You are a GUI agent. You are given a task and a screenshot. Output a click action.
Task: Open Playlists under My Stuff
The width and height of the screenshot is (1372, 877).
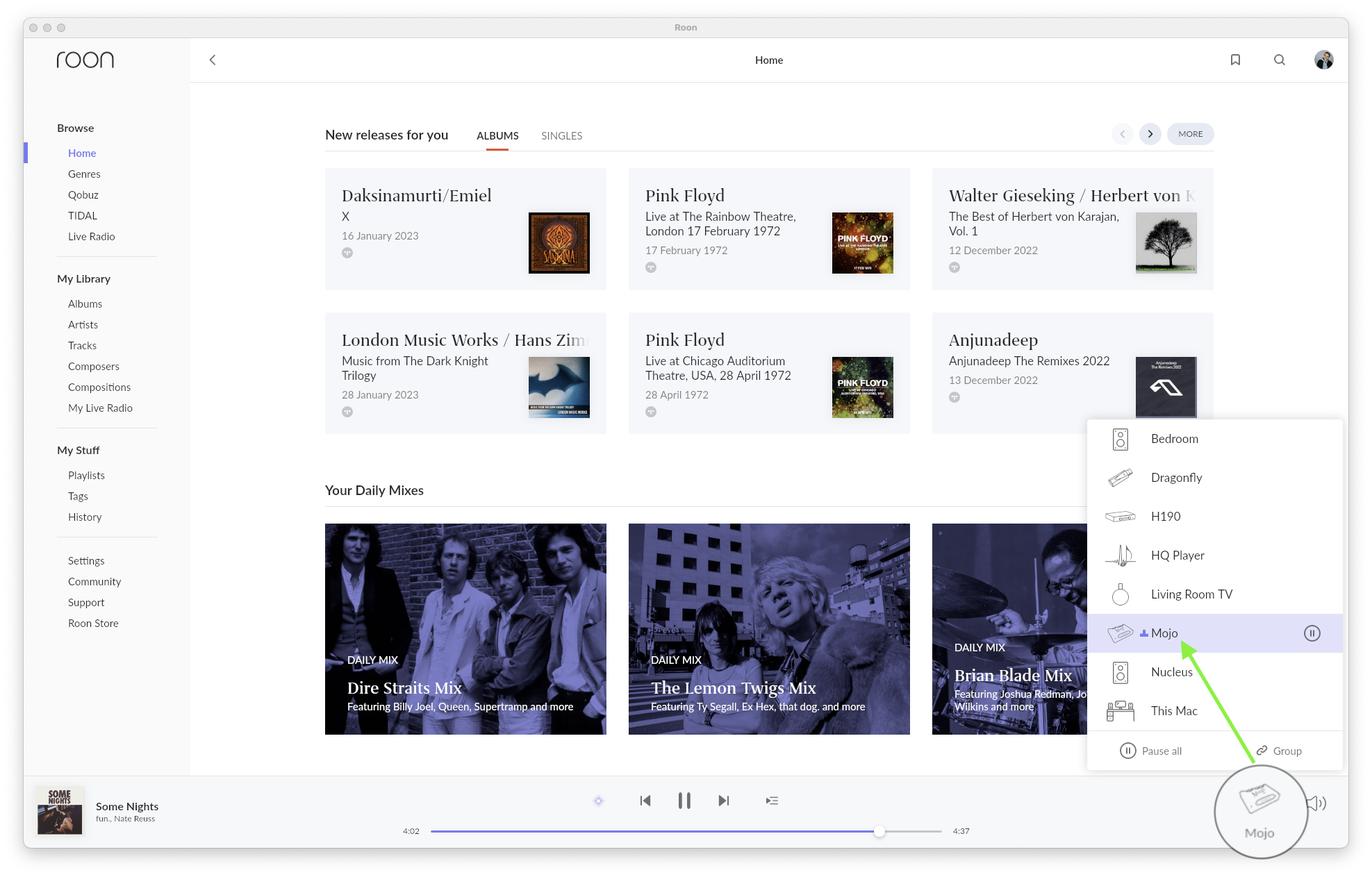pyautogui.click(x=86, y=475)
